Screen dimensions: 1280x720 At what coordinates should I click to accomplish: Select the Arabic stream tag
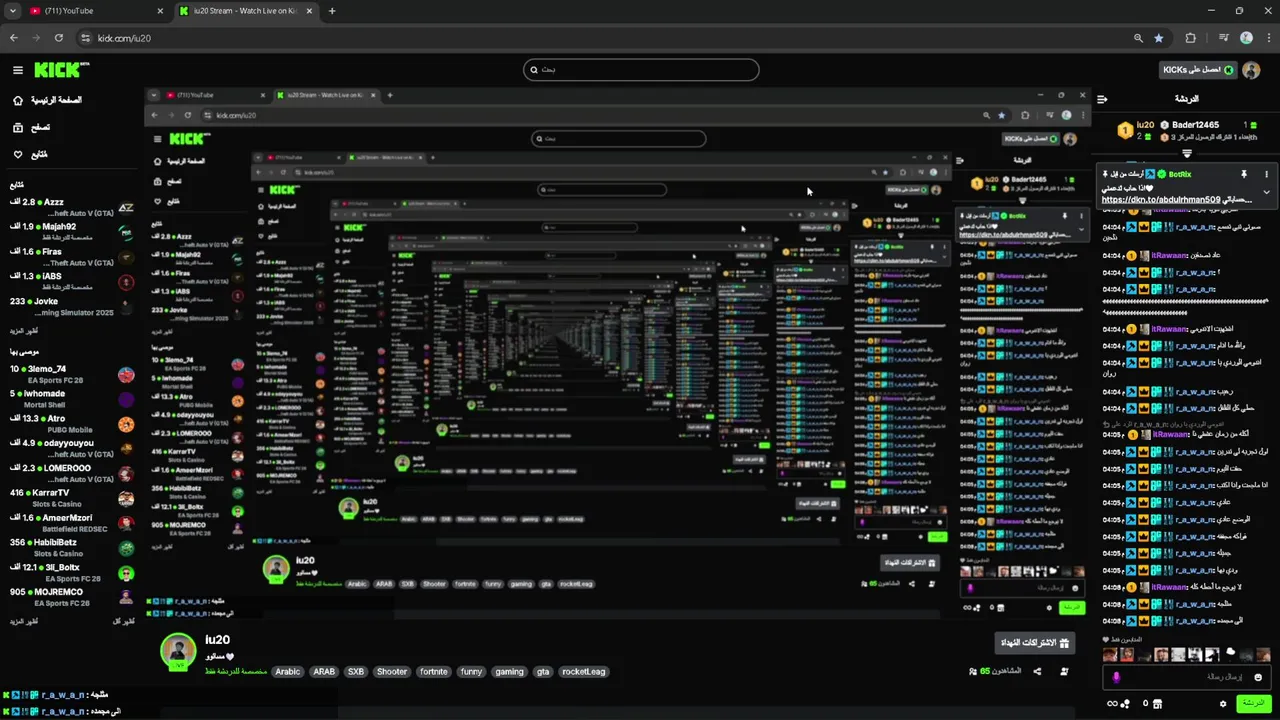point(288,672)
